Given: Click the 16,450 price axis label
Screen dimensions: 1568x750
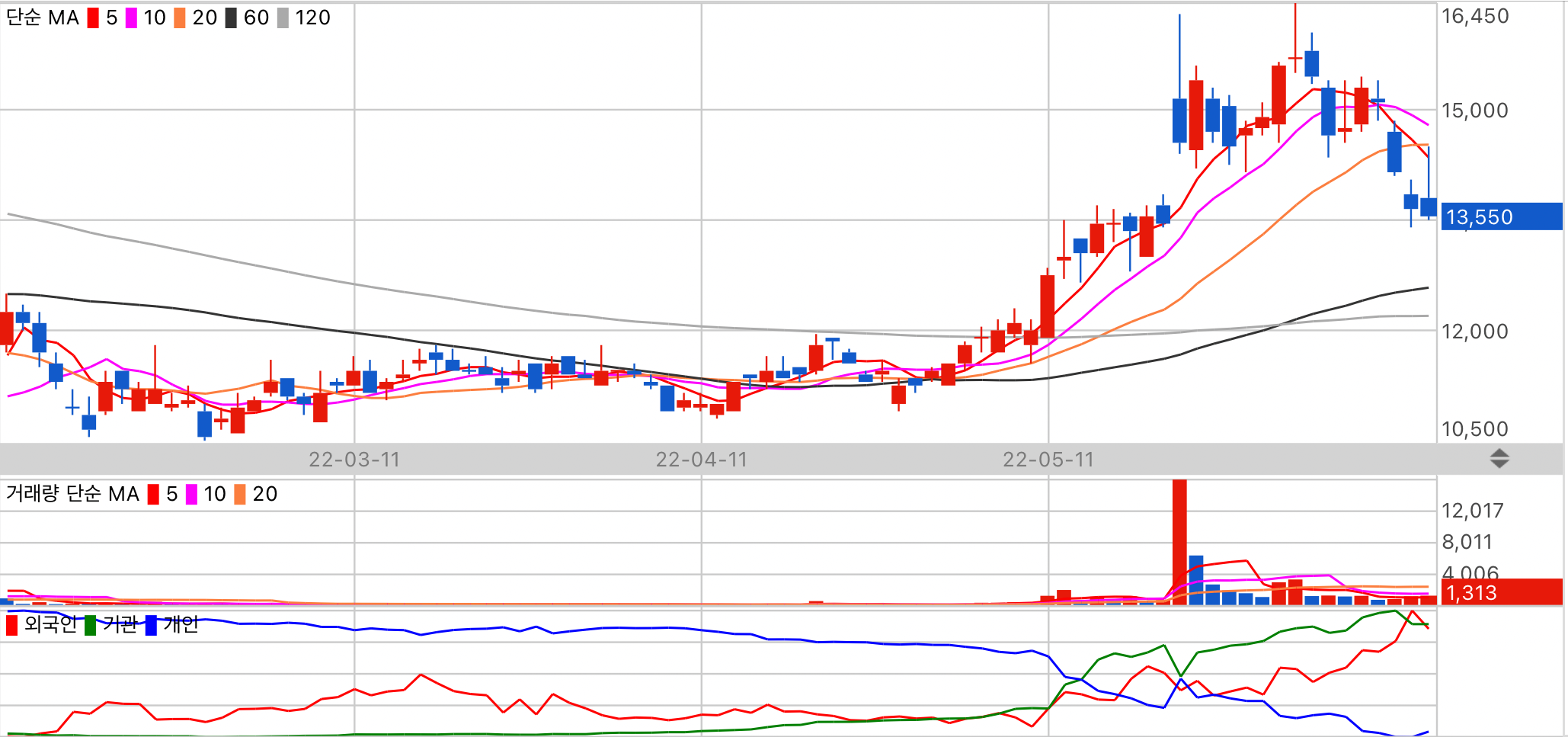Looking at the screenshot, I should pos(1475,16).
